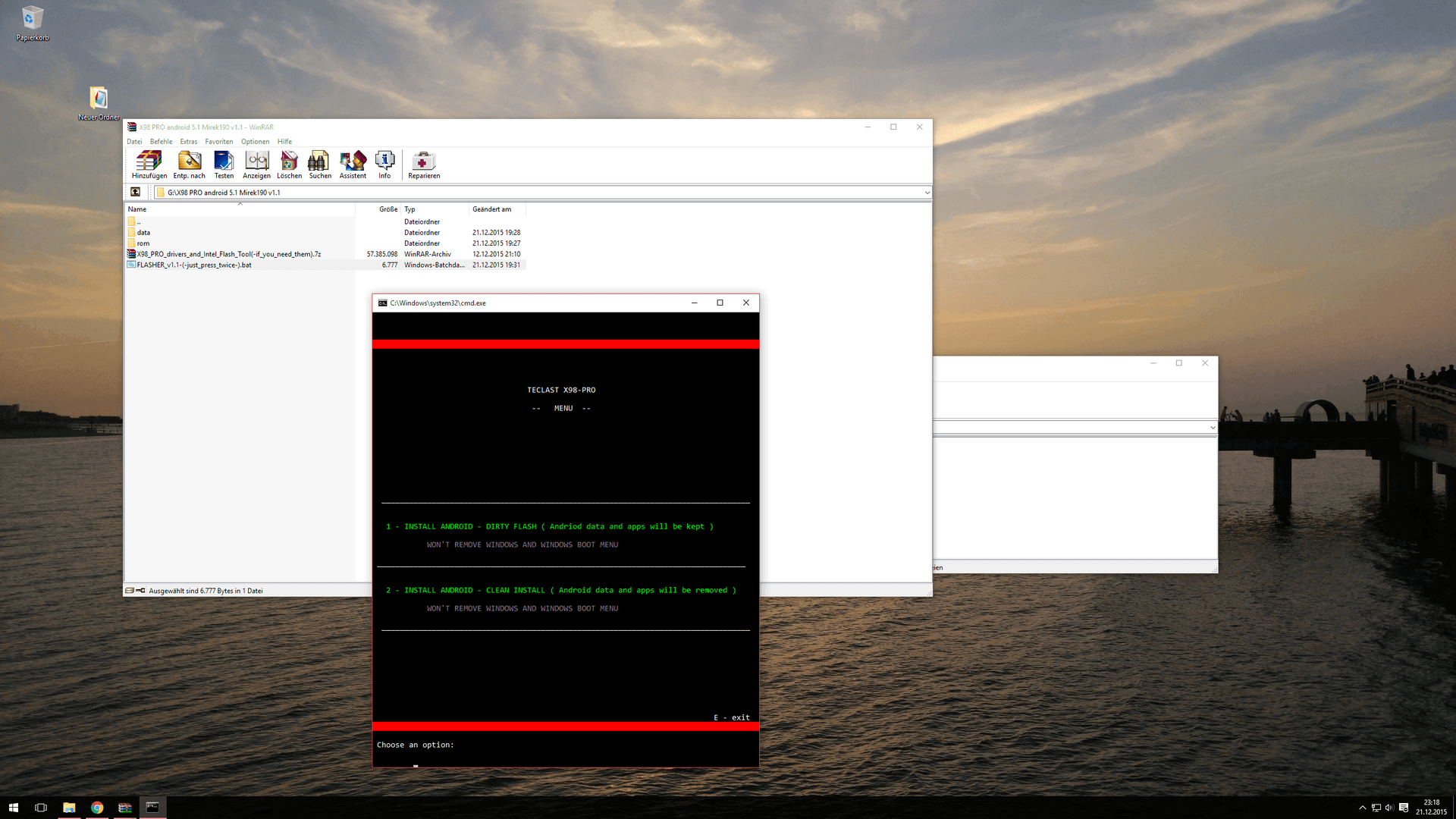Open File Explorer from the taskbar
Image resolution: width=1456 pixels, height=819 pixels.
click(69, 808)
